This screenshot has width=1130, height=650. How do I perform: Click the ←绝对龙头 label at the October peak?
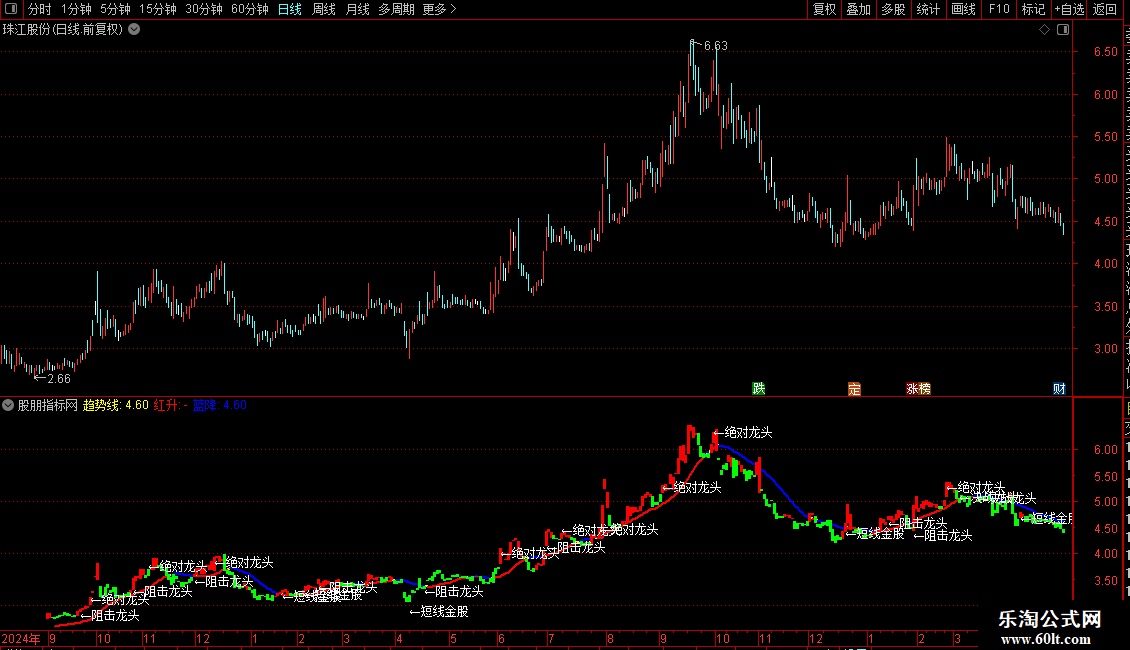coord(743,433)
